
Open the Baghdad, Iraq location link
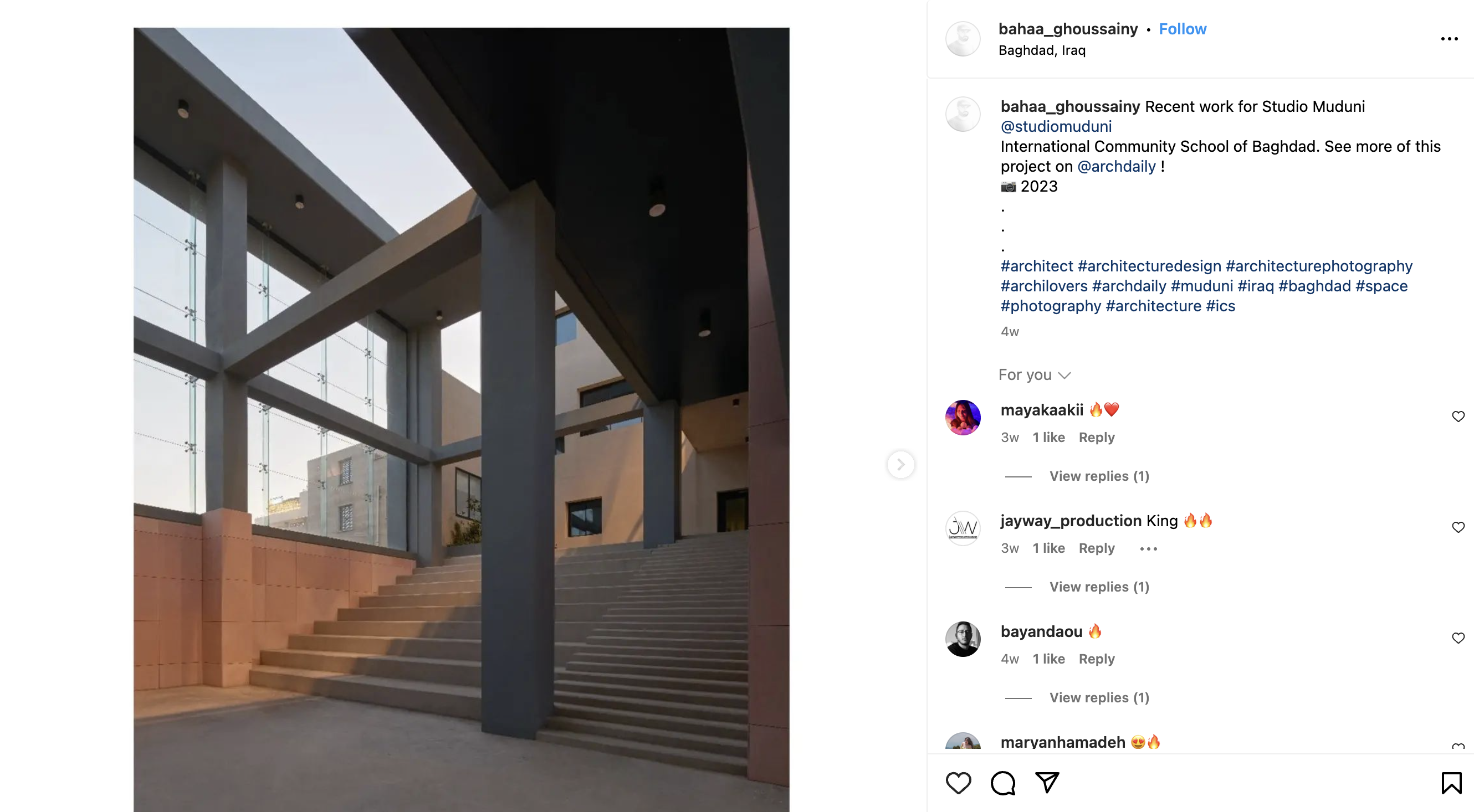point(1042,50)
